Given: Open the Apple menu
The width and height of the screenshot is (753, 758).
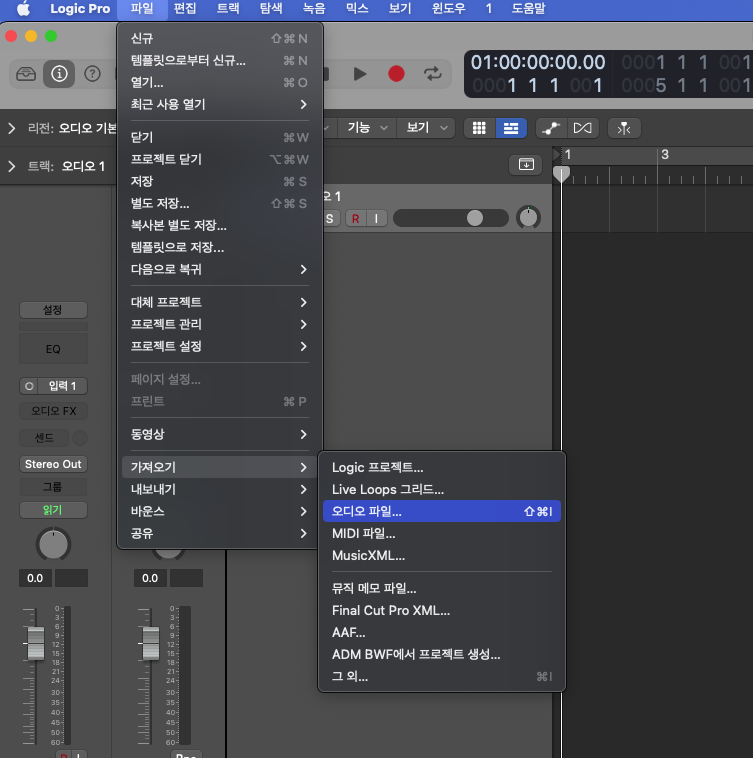Looking at the screenshot, I should [23, 9].
